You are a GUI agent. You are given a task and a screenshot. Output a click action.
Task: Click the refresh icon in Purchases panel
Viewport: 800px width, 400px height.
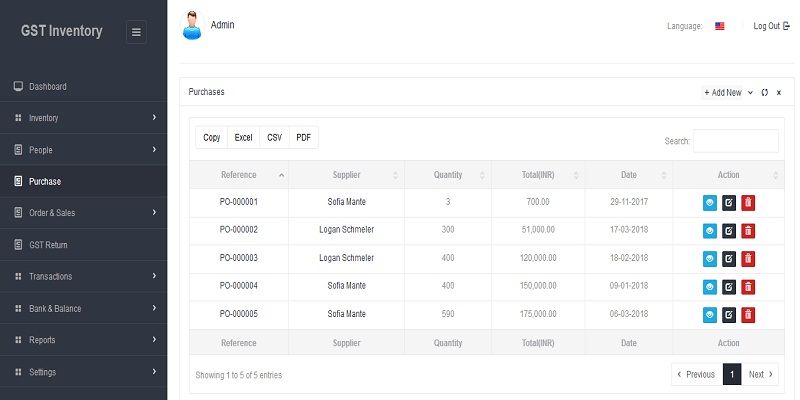coord(764,92)
